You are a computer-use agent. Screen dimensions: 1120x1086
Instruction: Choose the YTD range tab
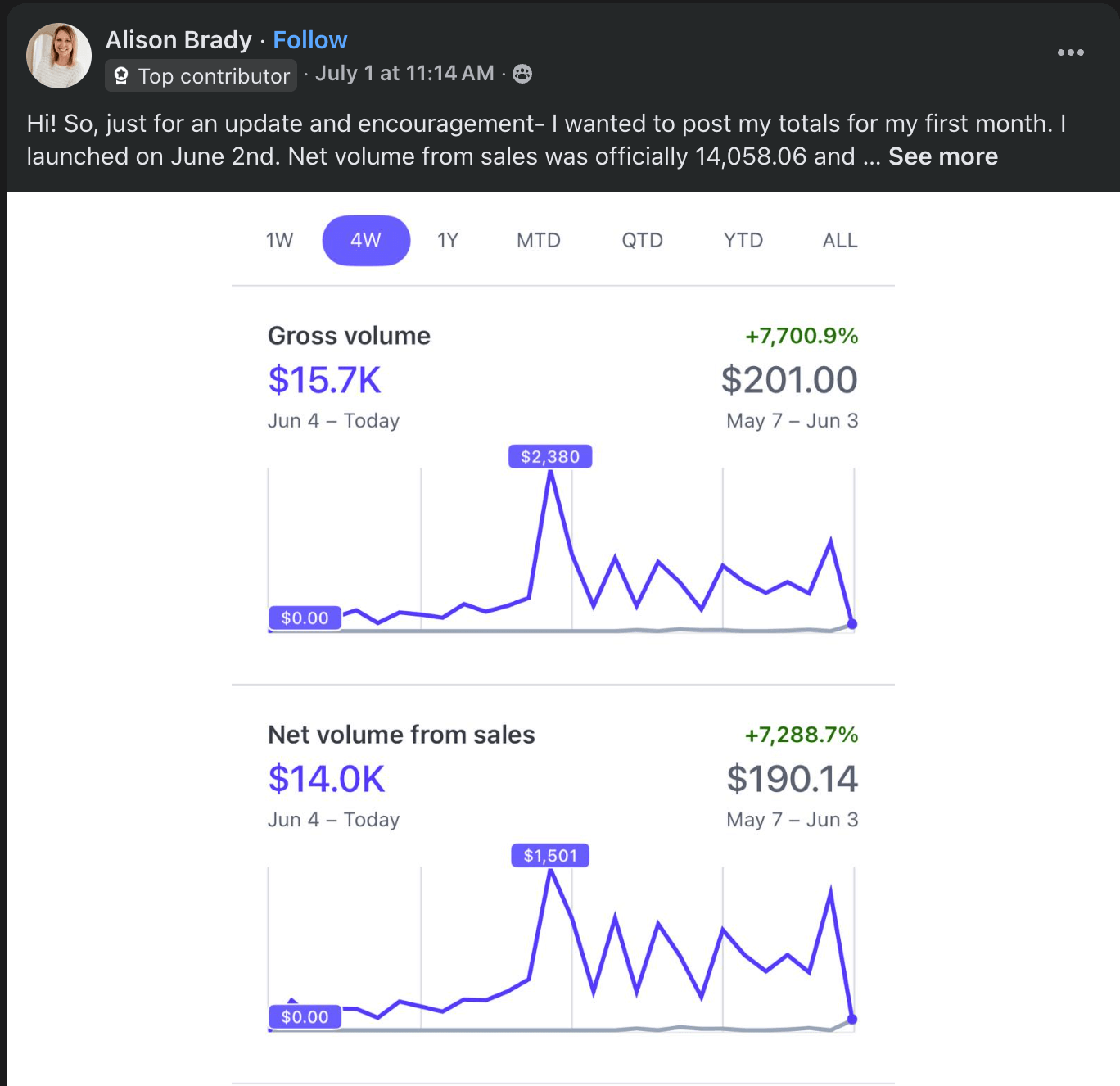[743, 240]
